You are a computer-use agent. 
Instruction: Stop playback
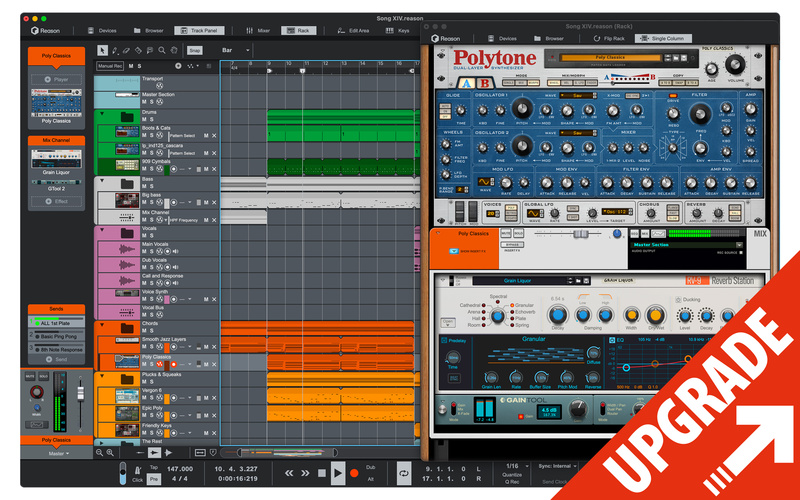[x=321, y=473]
